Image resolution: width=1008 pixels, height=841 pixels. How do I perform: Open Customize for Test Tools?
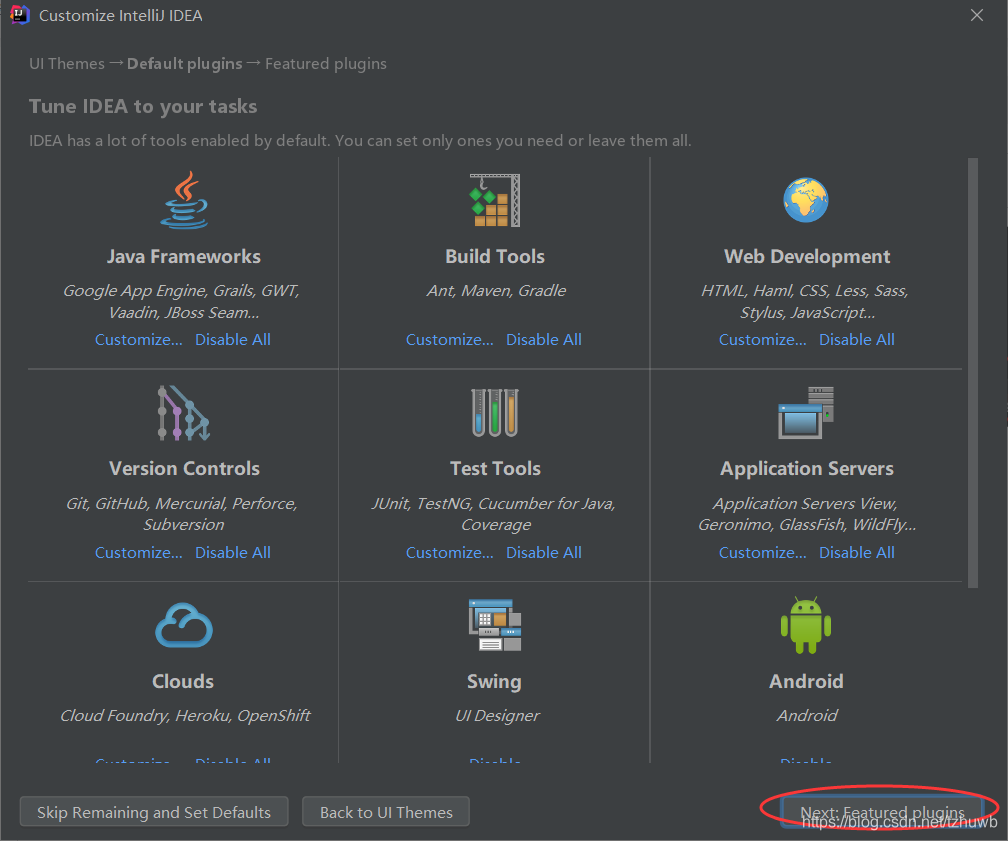(449, 552)
